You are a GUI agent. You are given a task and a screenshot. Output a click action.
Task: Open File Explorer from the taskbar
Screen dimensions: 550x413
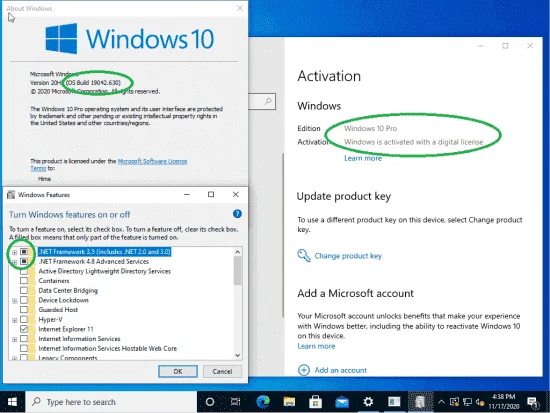289,402
